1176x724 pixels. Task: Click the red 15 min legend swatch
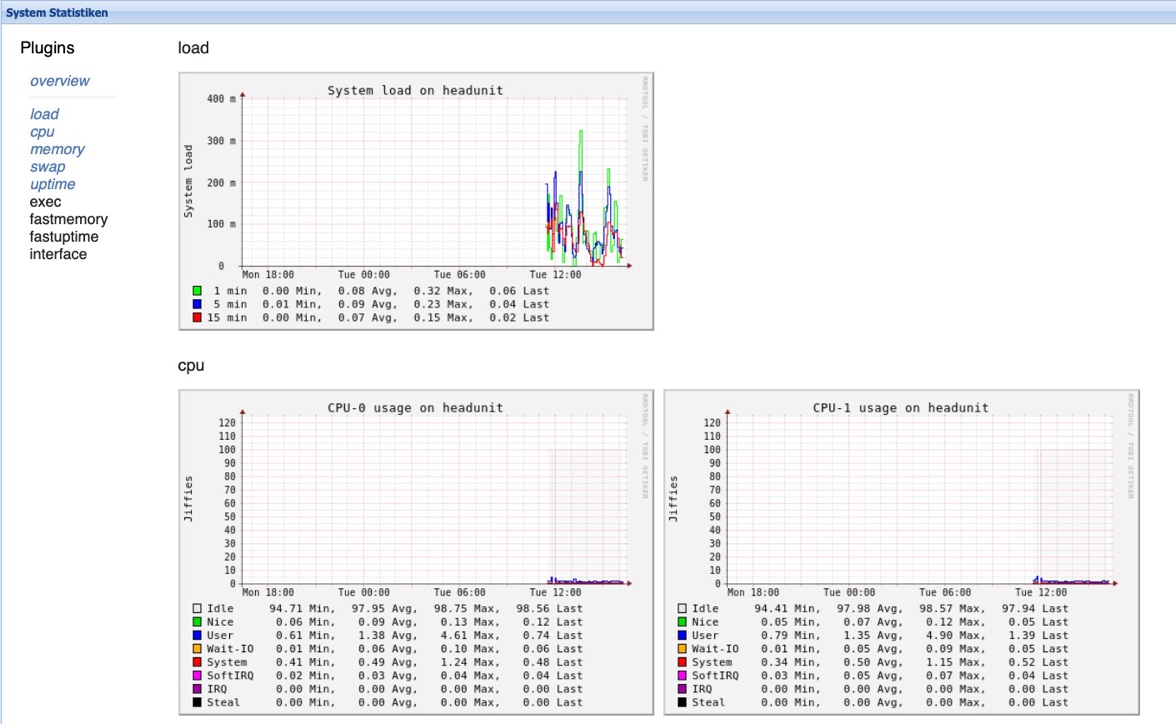click(x=197, y=318)
